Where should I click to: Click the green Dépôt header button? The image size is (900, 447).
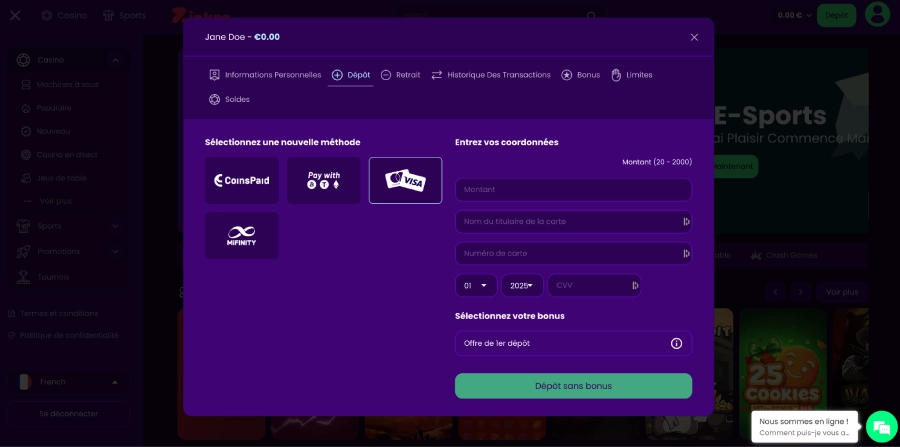[x=836, y=15]
